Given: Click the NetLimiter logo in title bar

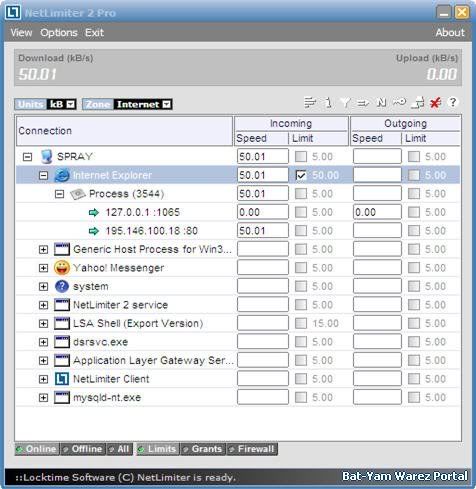Looking at the screenshot, I should click(13, 13).
